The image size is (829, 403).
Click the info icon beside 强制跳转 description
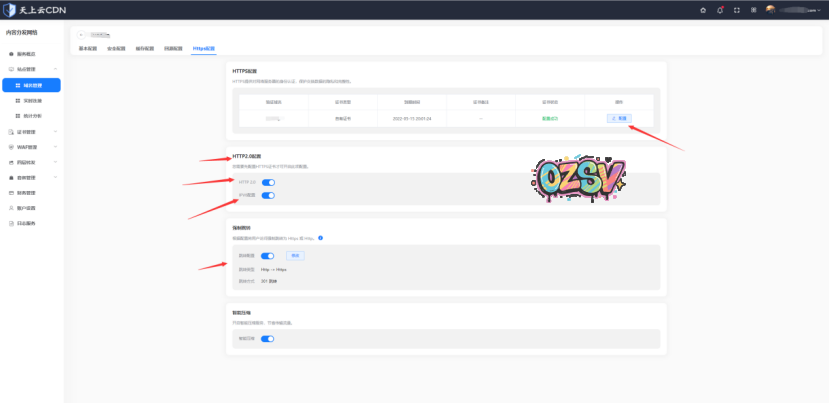click(x=320, y=238)
